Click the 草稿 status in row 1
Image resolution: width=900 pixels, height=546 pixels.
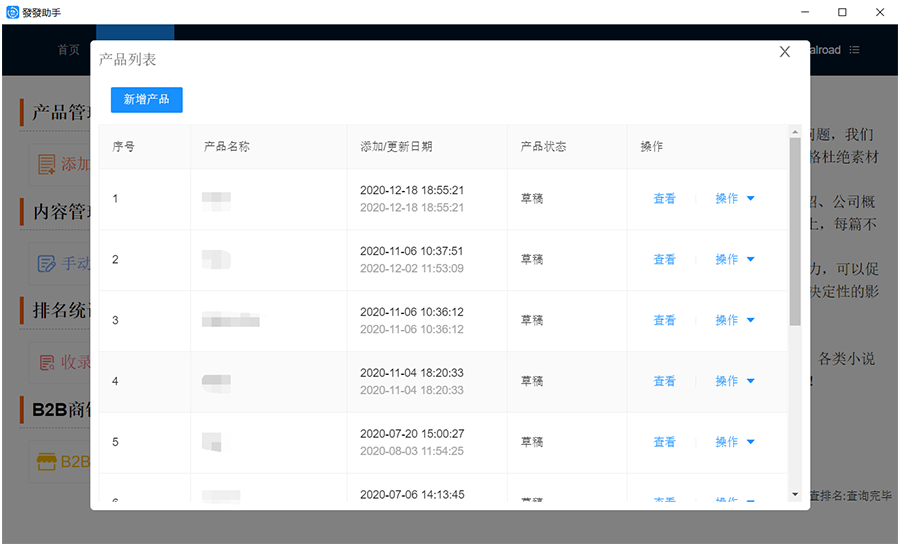532,199
